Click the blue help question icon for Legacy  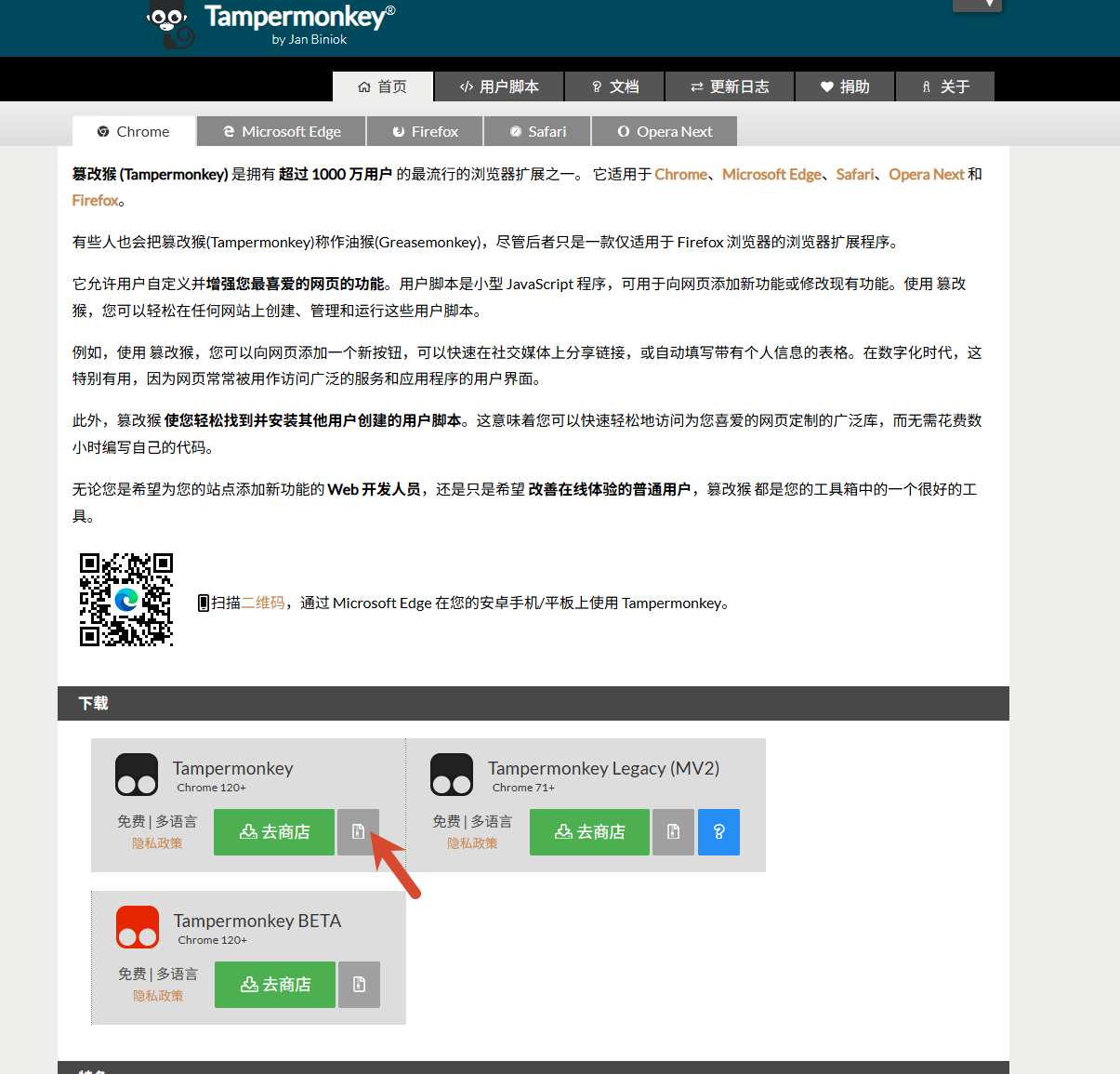[x=718, y=831]
